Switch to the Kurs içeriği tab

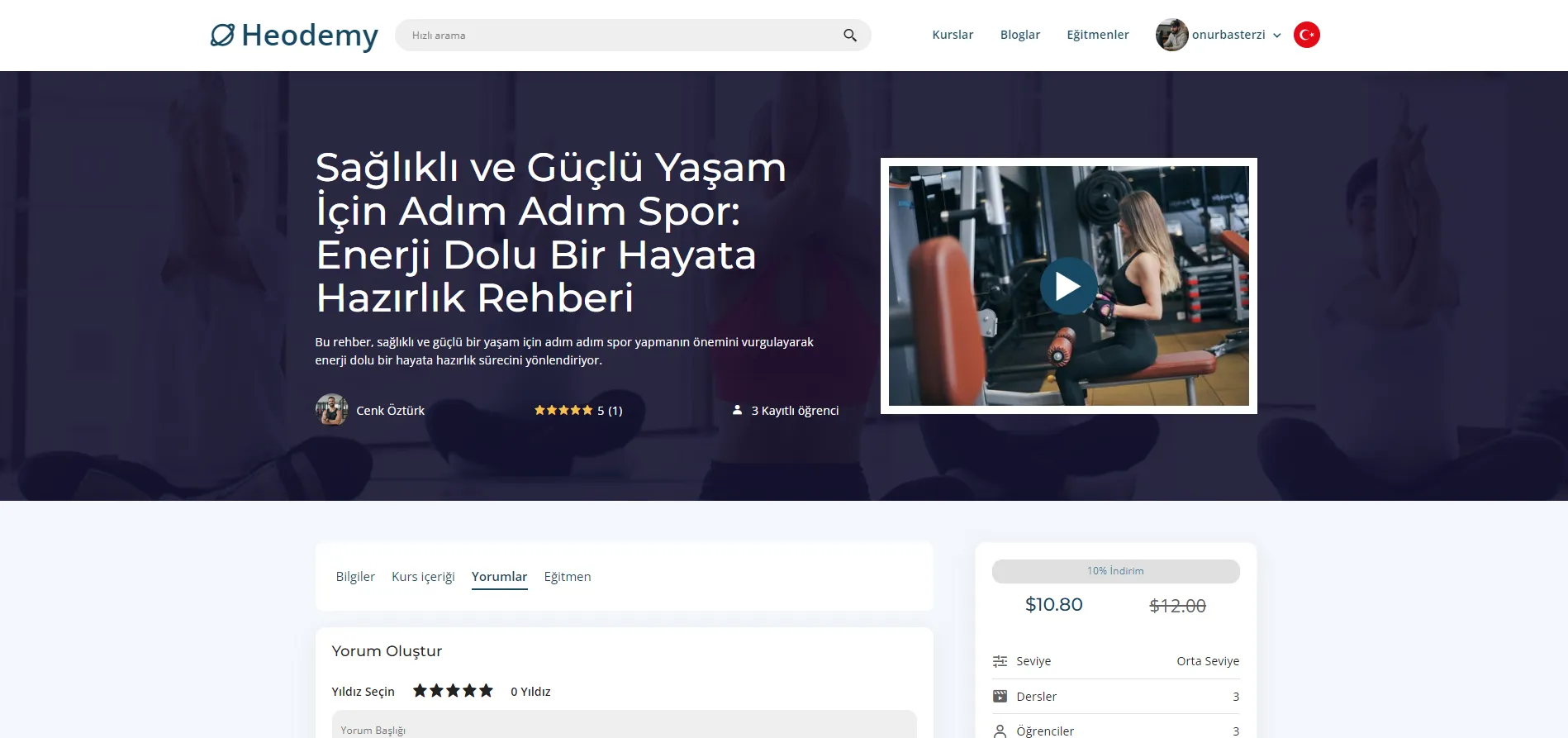(423, 577)
